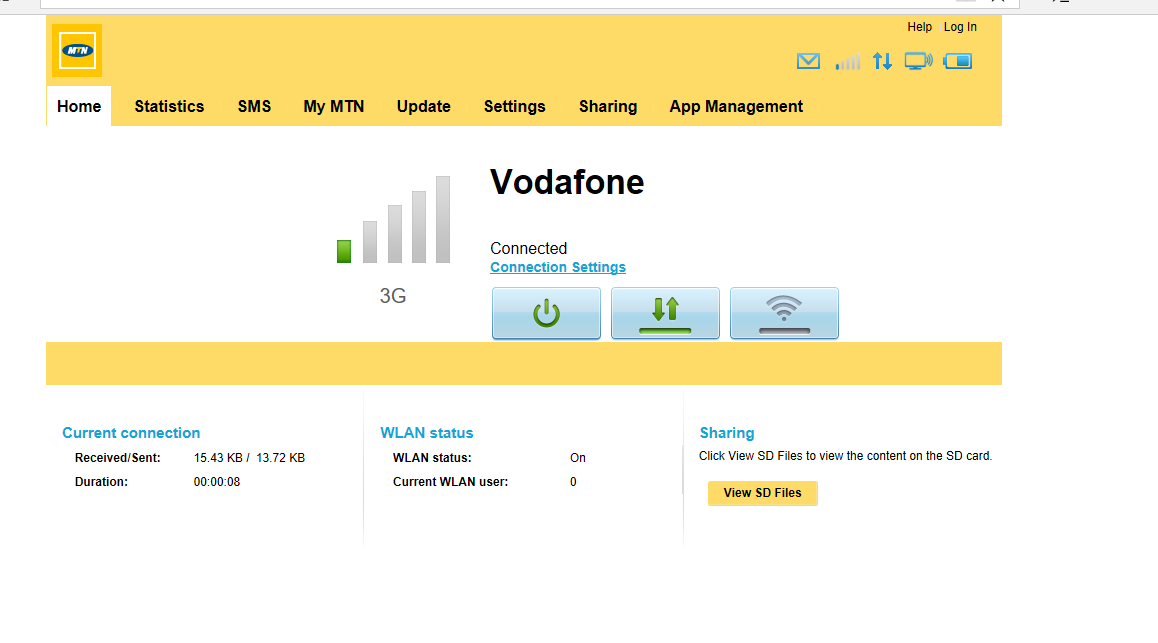Viewport: 1158px width, 643px height.
Task: Click the 3G network type label
Action: pos(393,296)
